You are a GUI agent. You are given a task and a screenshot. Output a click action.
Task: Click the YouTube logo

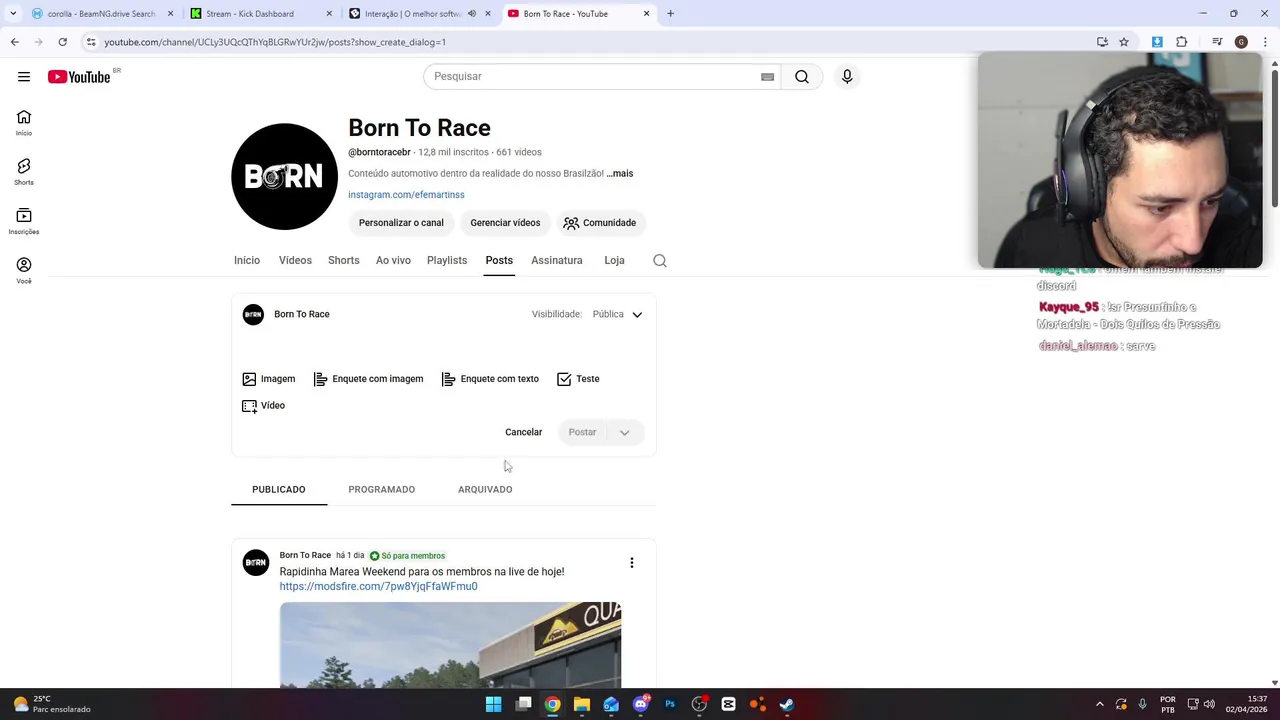[x=79, y=77]
